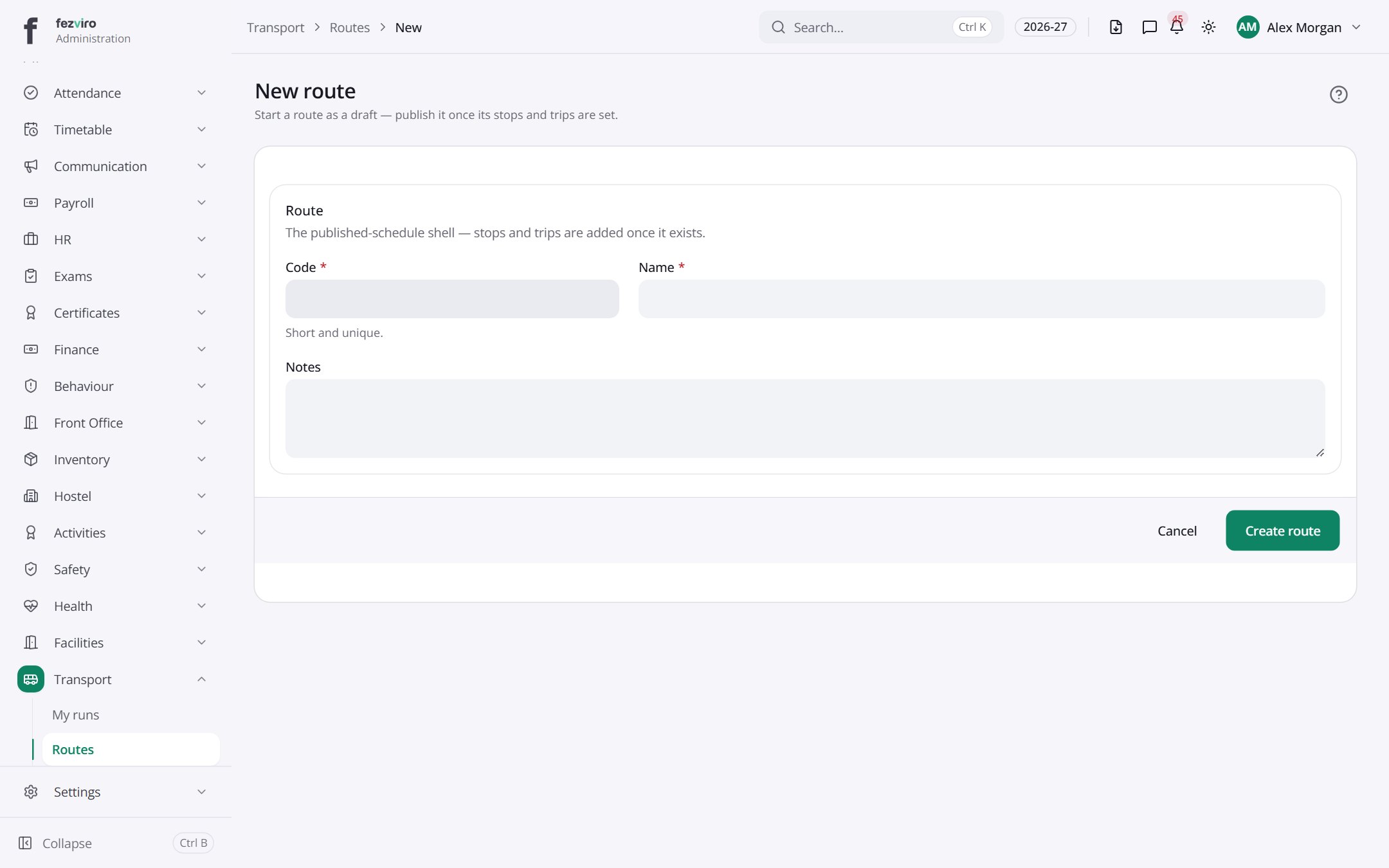Viewport: 1389px width, 868px height.
Task: Click the Safety shield icon
Action: point(31,569)
